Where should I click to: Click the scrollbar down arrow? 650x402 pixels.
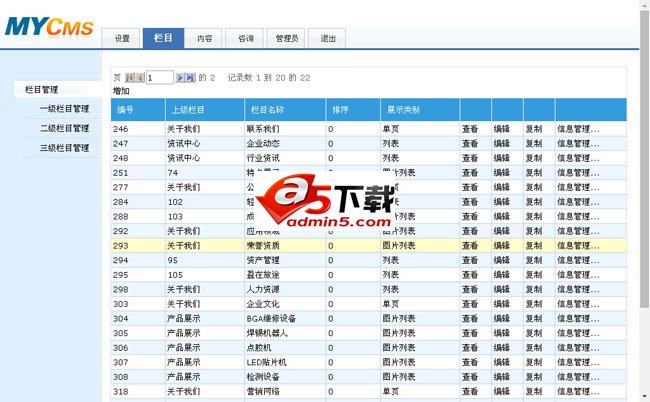644,397
